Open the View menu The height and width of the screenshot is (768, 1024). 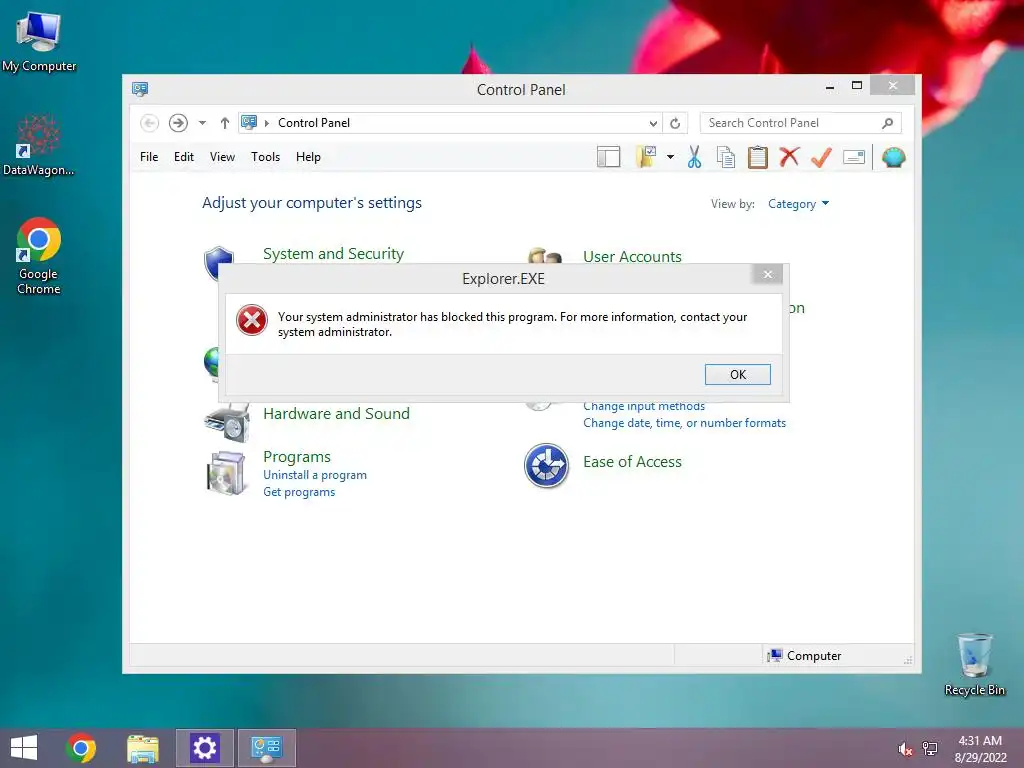pyautogui.click(x=222, y=157)
